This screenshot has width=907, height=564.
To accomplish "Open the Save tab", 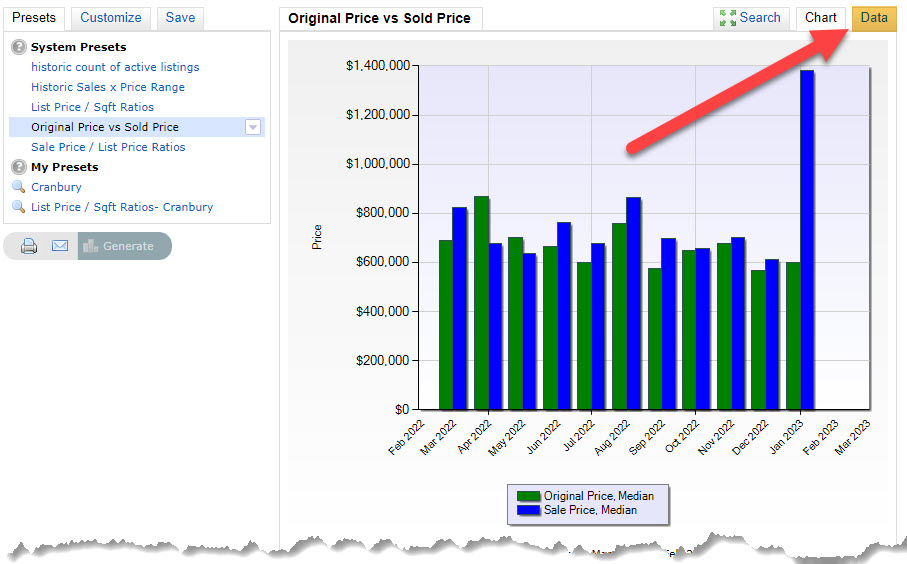I will click(x=180, y=18).
